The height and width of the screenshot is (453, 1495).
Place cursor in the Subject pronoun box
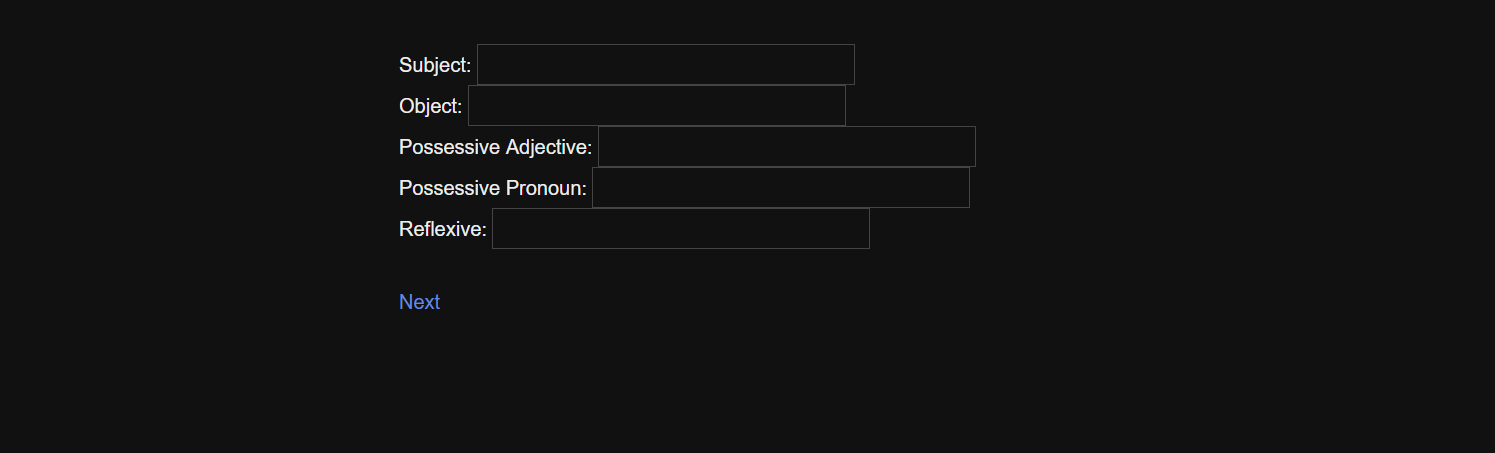pos(665,65)
